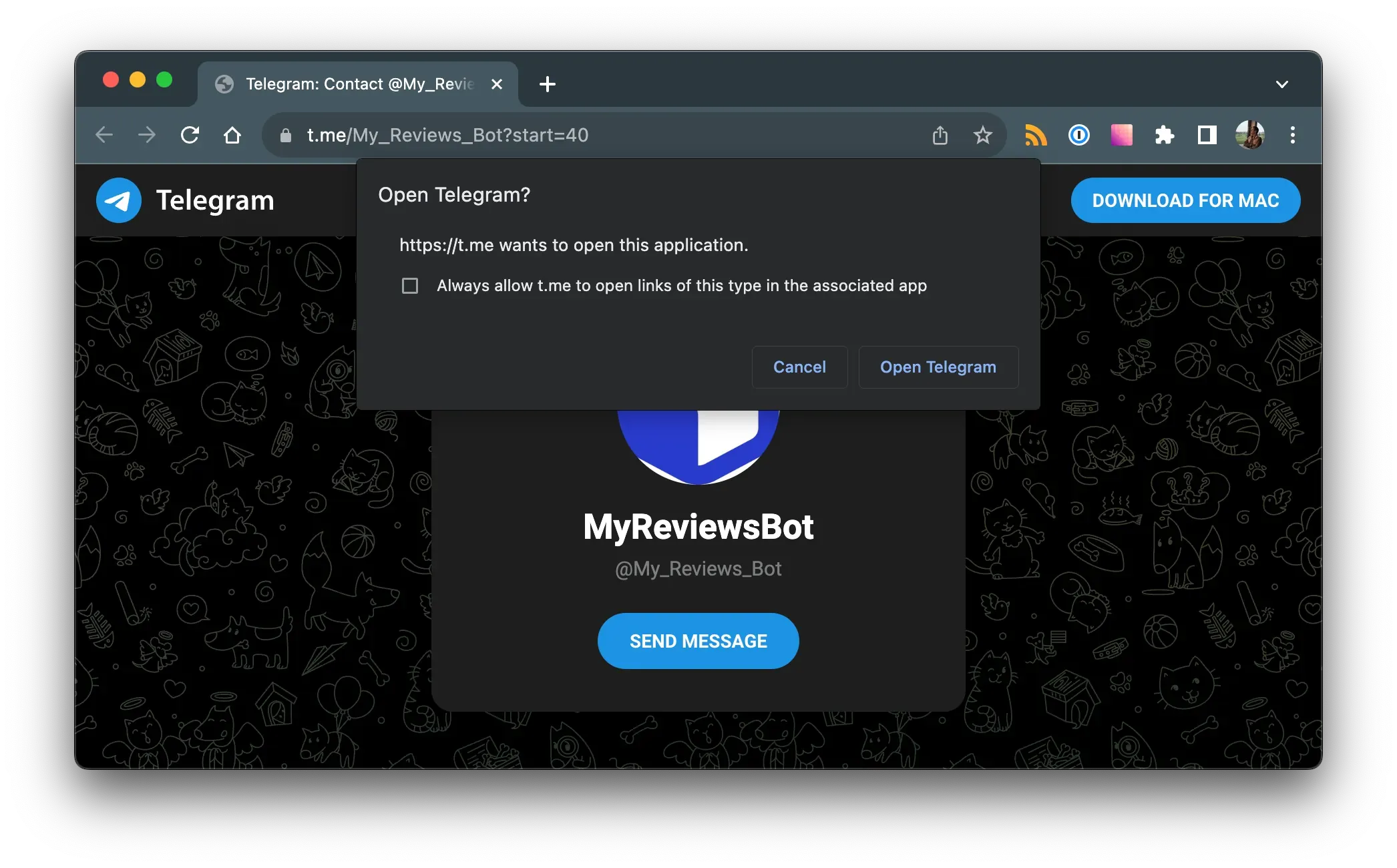Click the green window zoom button
This screenshot has height=868, width=1397.
tap(164, 80)
